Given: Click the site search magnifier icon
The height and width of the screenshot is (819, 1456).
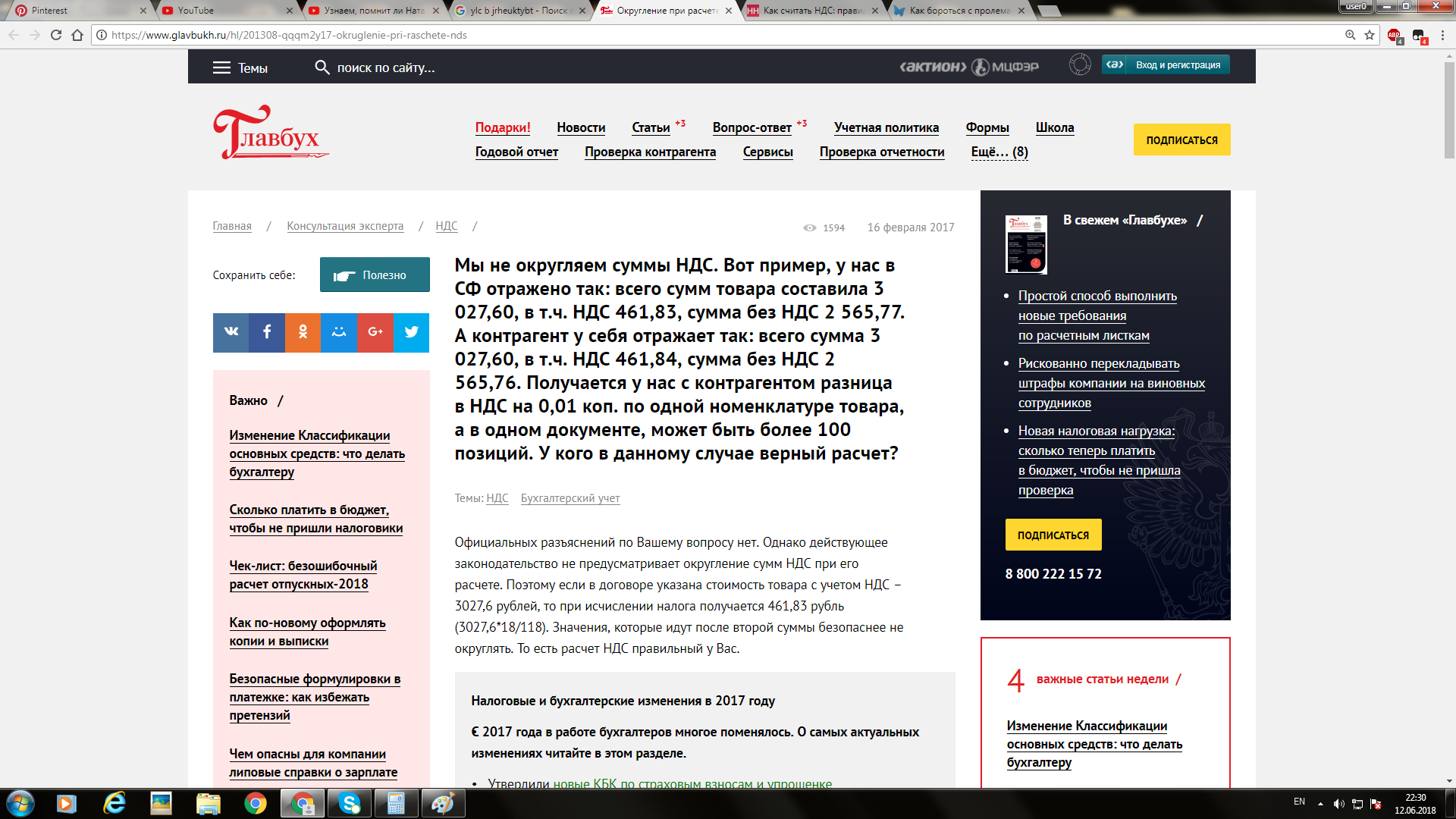Looking at the screenshot, I should tap(322, 67).
